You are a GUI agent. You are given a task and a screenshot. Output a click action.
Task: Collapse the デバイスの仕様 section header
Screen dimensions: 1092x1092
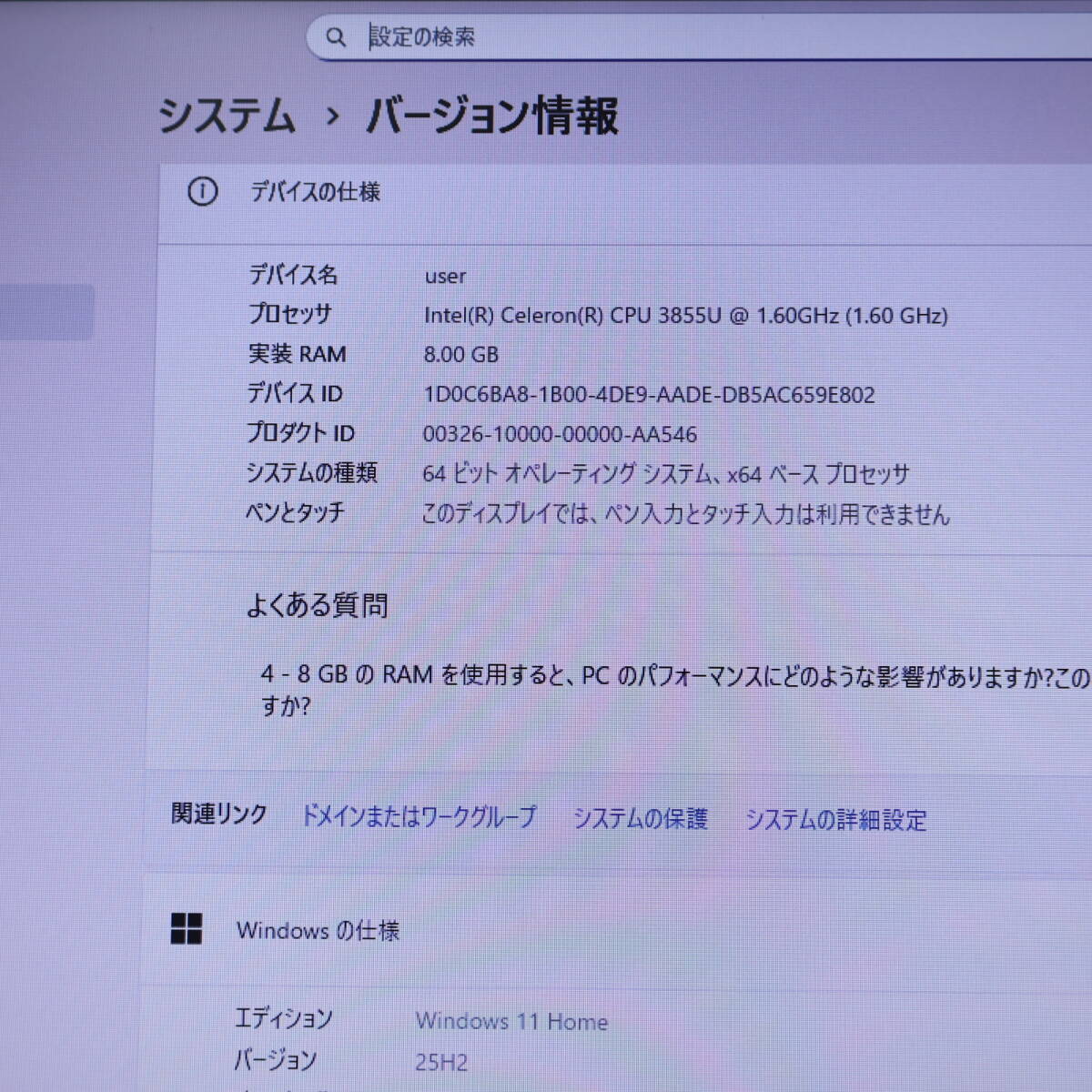pos(625,204)
